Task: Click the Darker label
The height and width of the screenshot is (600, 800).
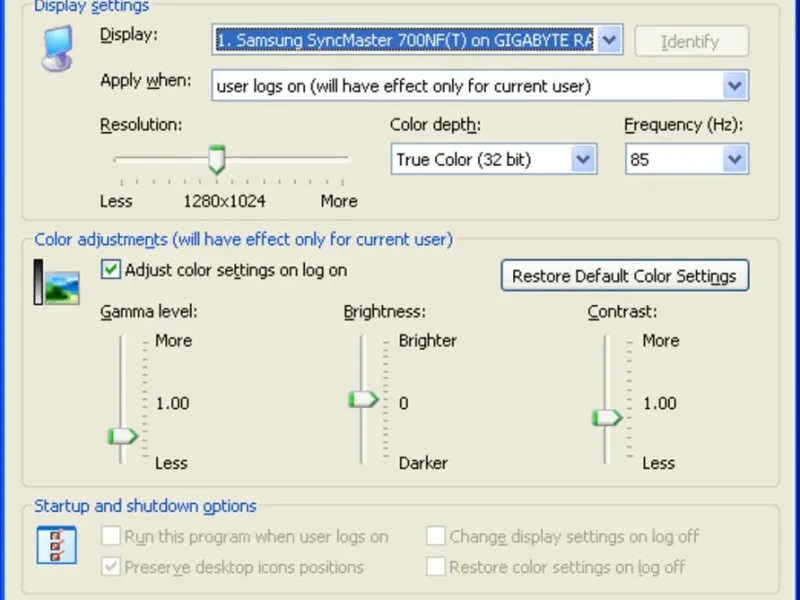Action: 423,463
